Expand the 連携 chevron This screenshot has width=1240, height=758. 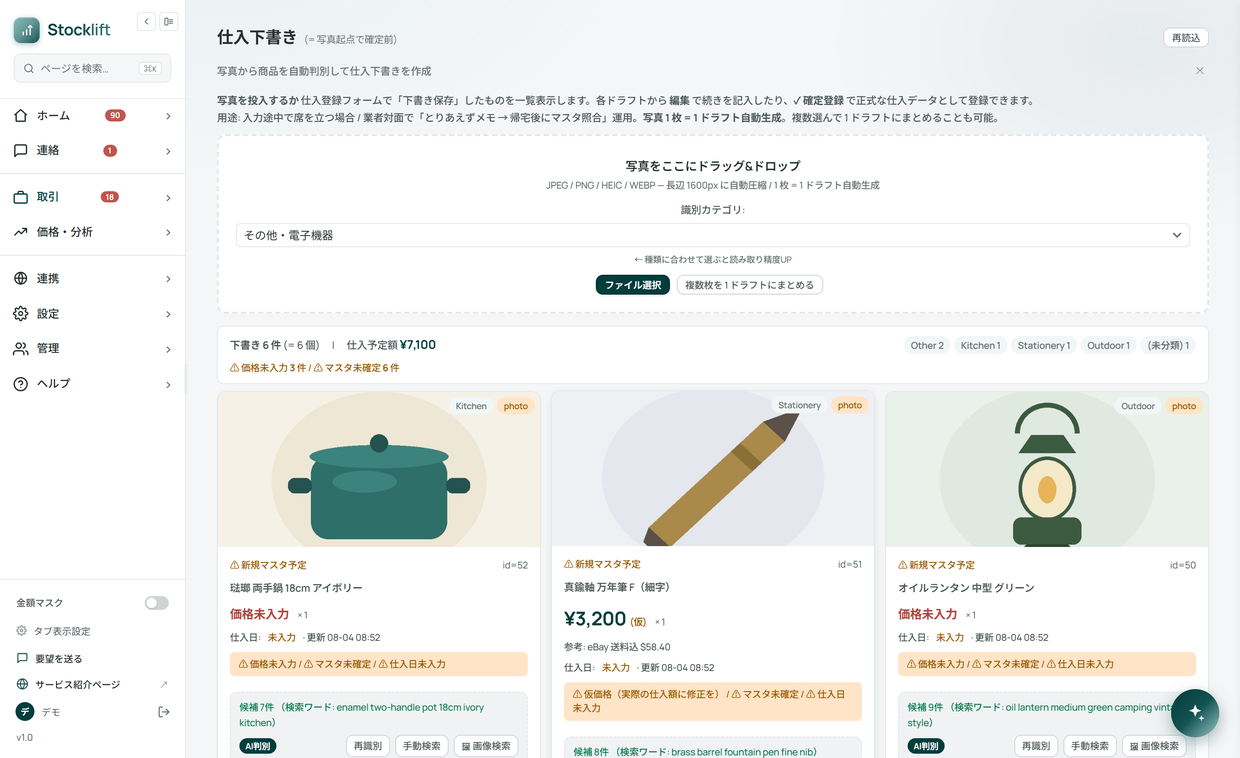click(x=168, y=279)
